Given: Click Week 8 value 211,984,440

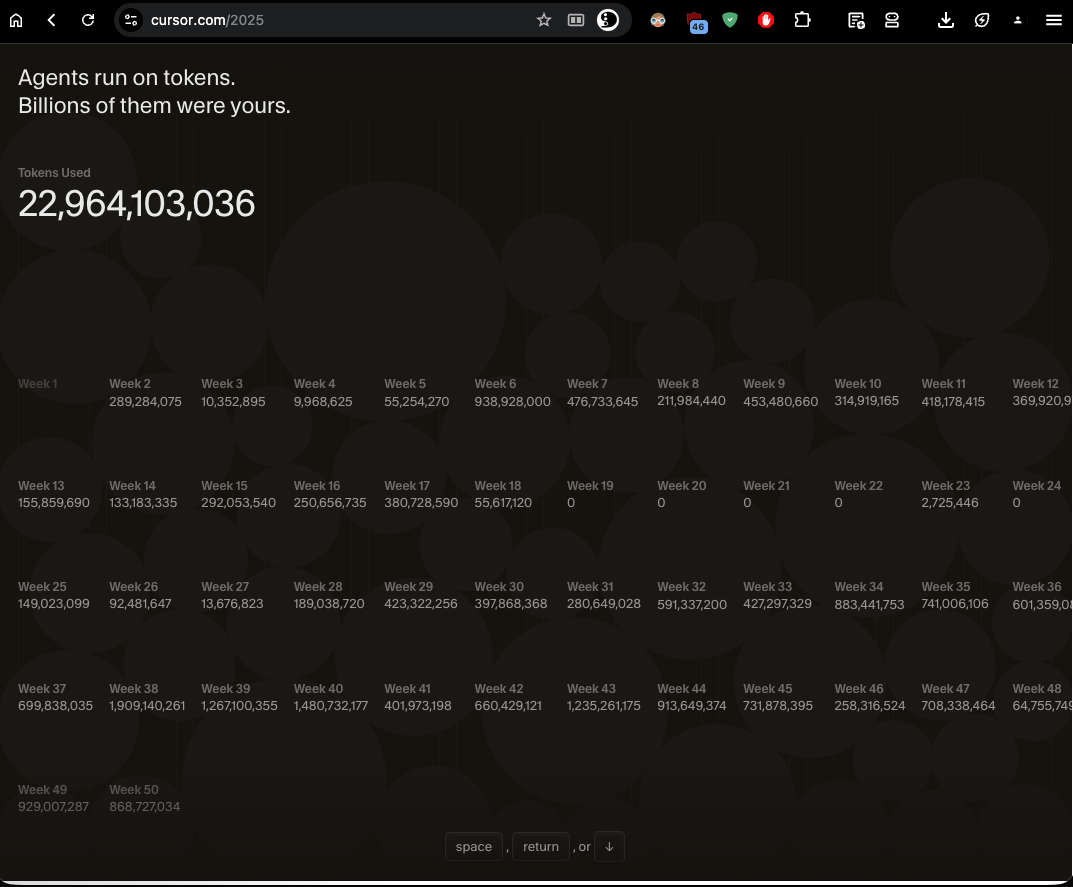Looking at the screenshot, I should pyautogui.click(x=691, y=400).
